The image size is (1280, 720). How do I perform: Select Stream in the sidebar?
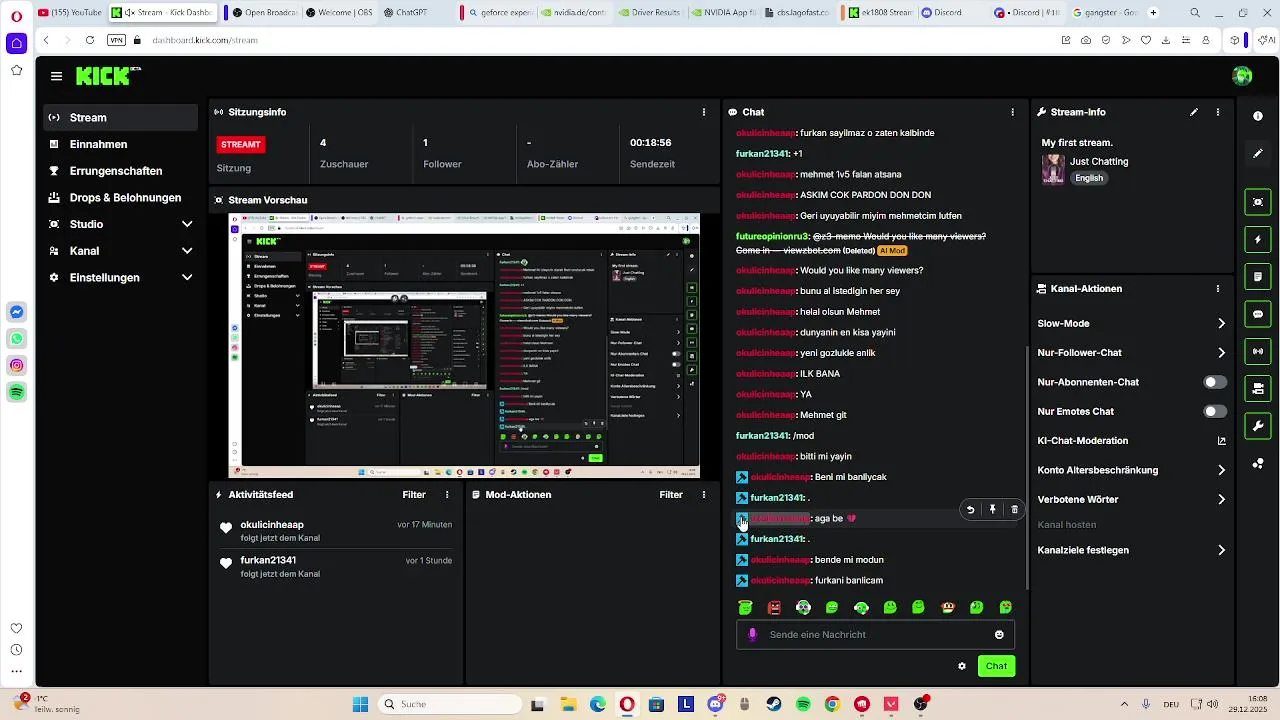click(120, 117)
